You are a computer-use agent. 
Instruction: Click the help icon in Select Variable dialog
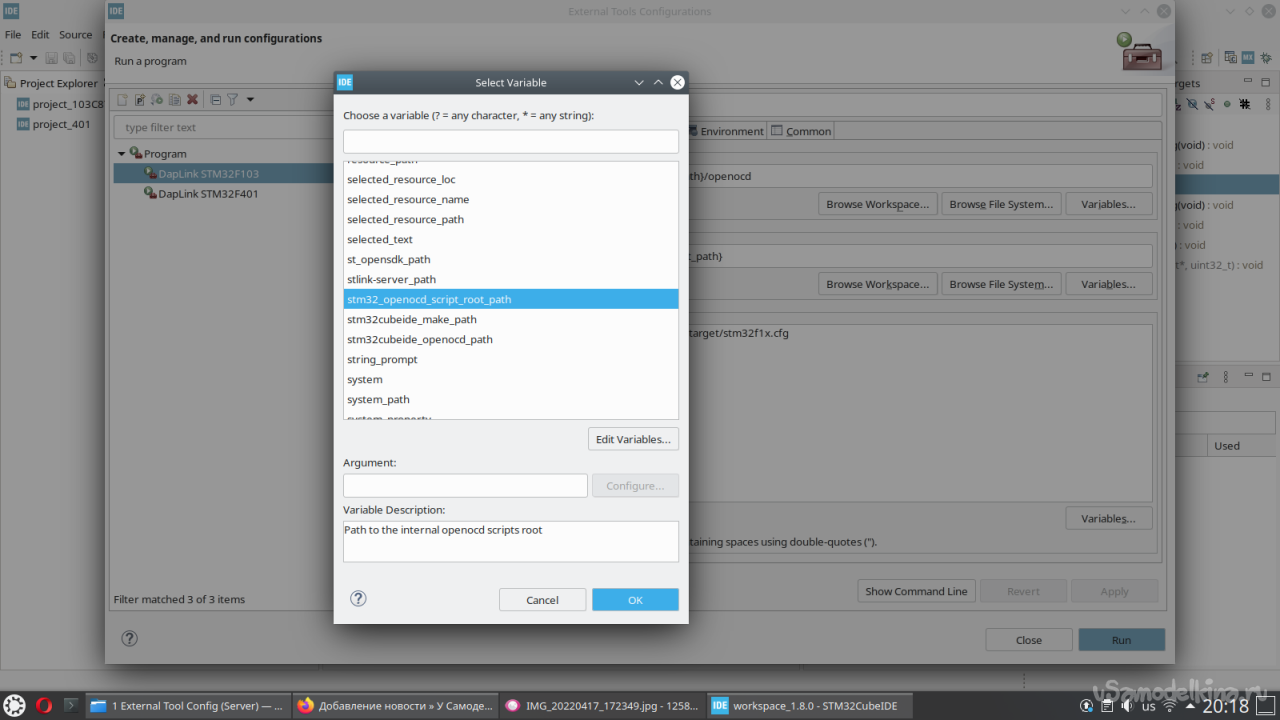[358, 599]
